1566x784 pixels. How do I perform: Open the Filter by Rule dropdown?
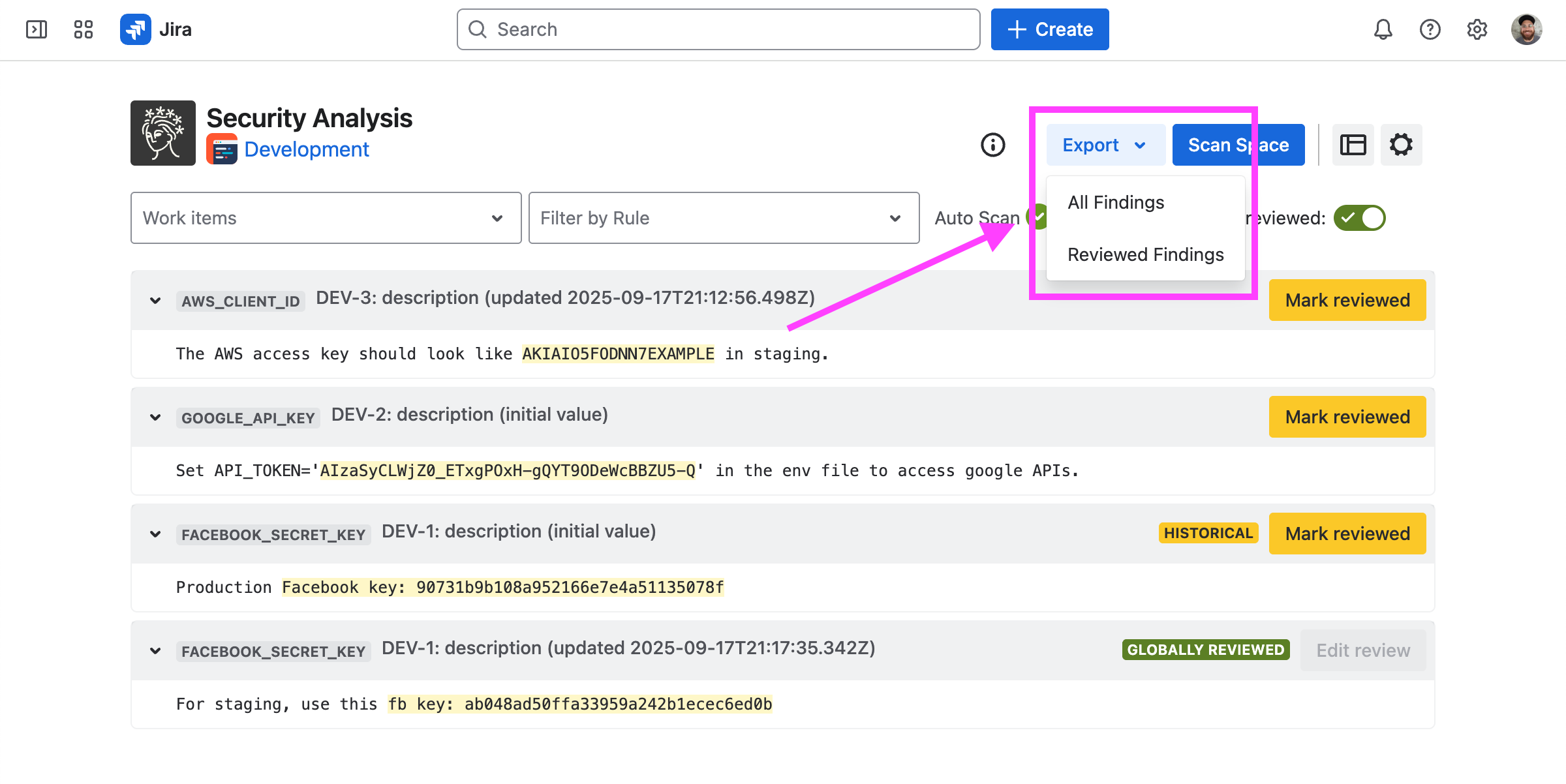tap(724, 218)
